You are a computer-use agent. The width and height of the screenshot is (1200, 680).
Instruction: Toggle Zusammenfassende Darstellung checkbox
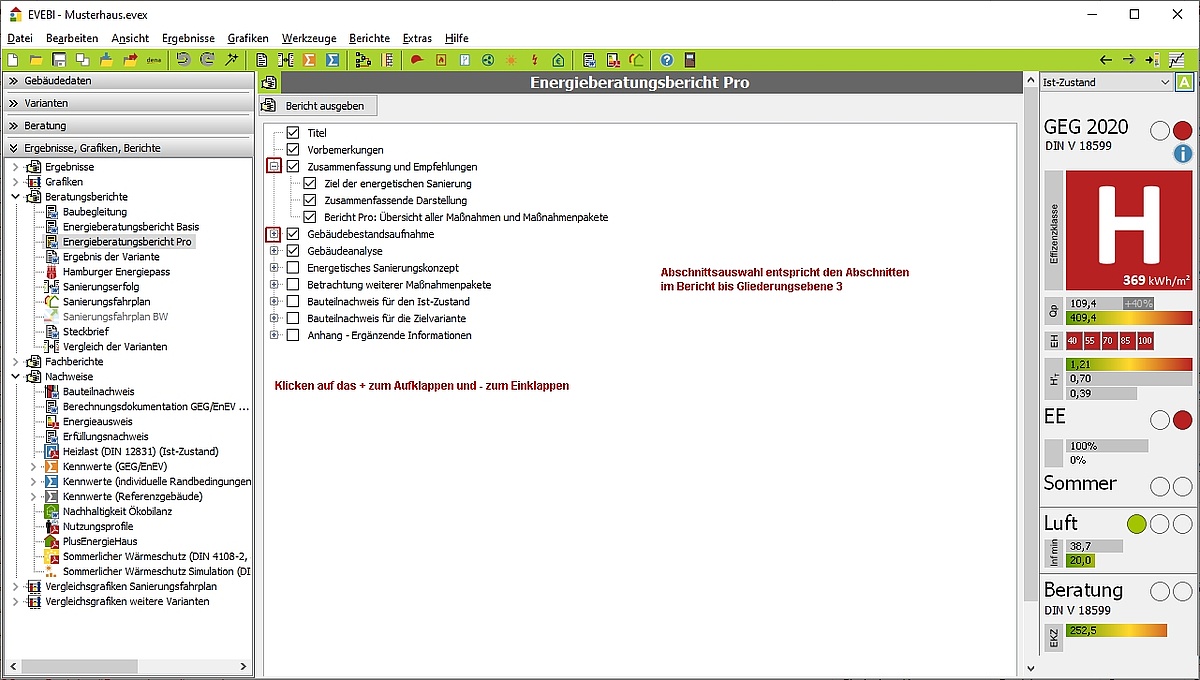tap(310, 200)
